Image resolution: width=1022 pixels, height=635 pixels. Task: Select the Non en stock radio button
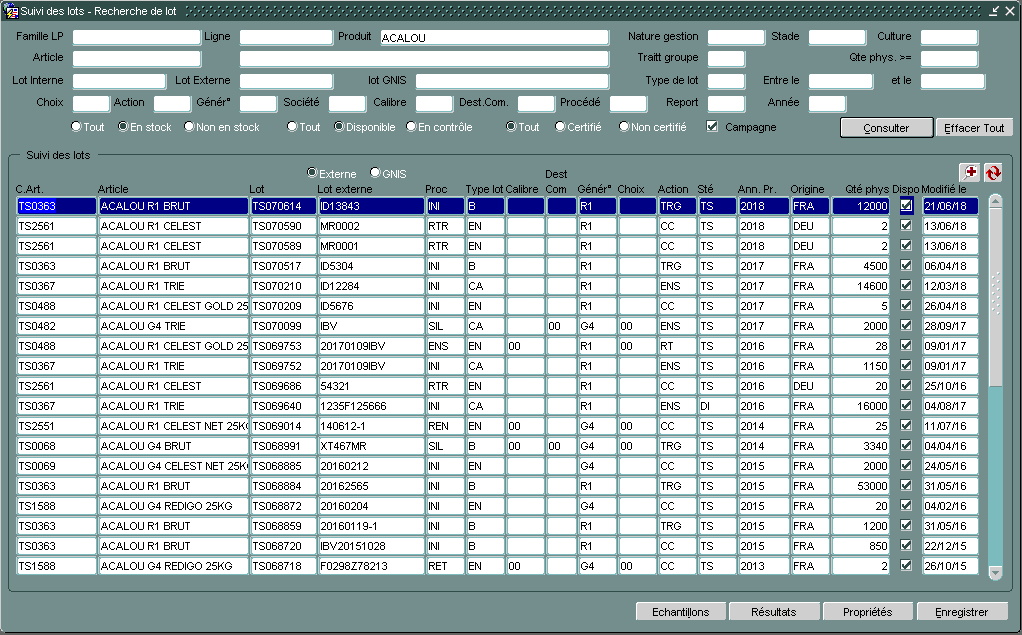(189, 126)
